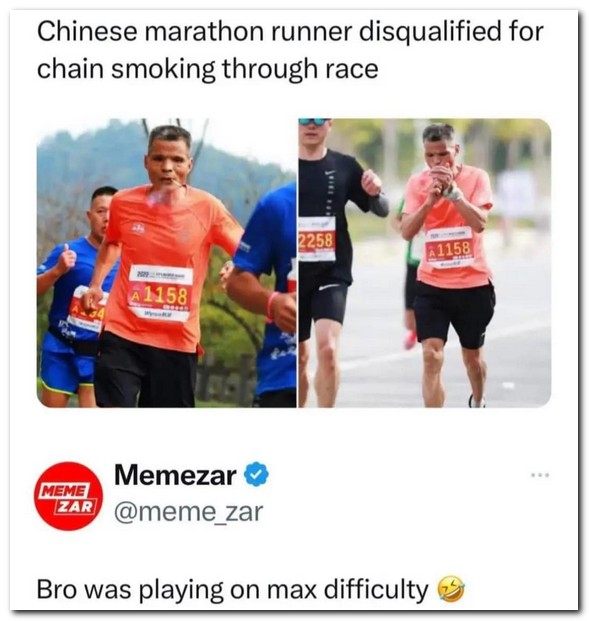Click the Nike logo on black shirt
589x621 pixels.
coord(330,173)
